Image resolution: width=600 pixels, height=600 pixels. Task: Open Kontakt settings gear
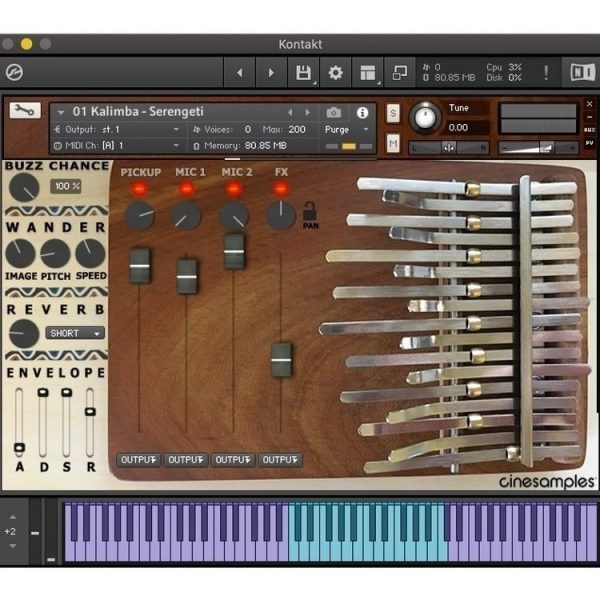pyautogui.click(x=336, y=73)
